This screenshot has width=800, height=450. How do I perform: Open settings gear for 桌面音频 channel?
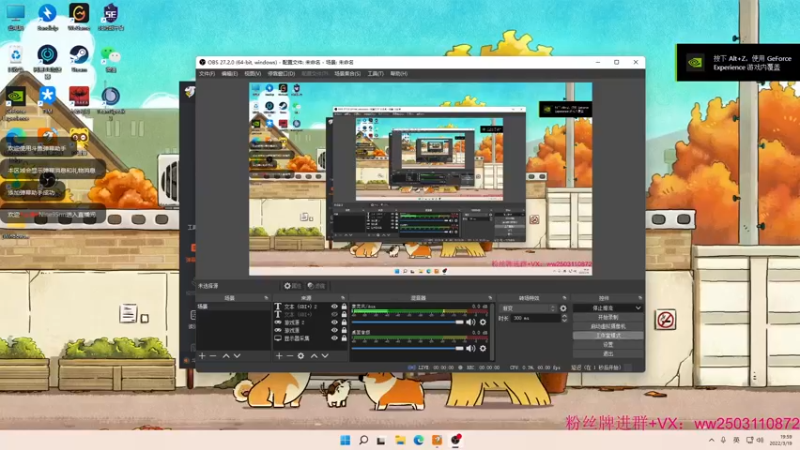point(483,348)
